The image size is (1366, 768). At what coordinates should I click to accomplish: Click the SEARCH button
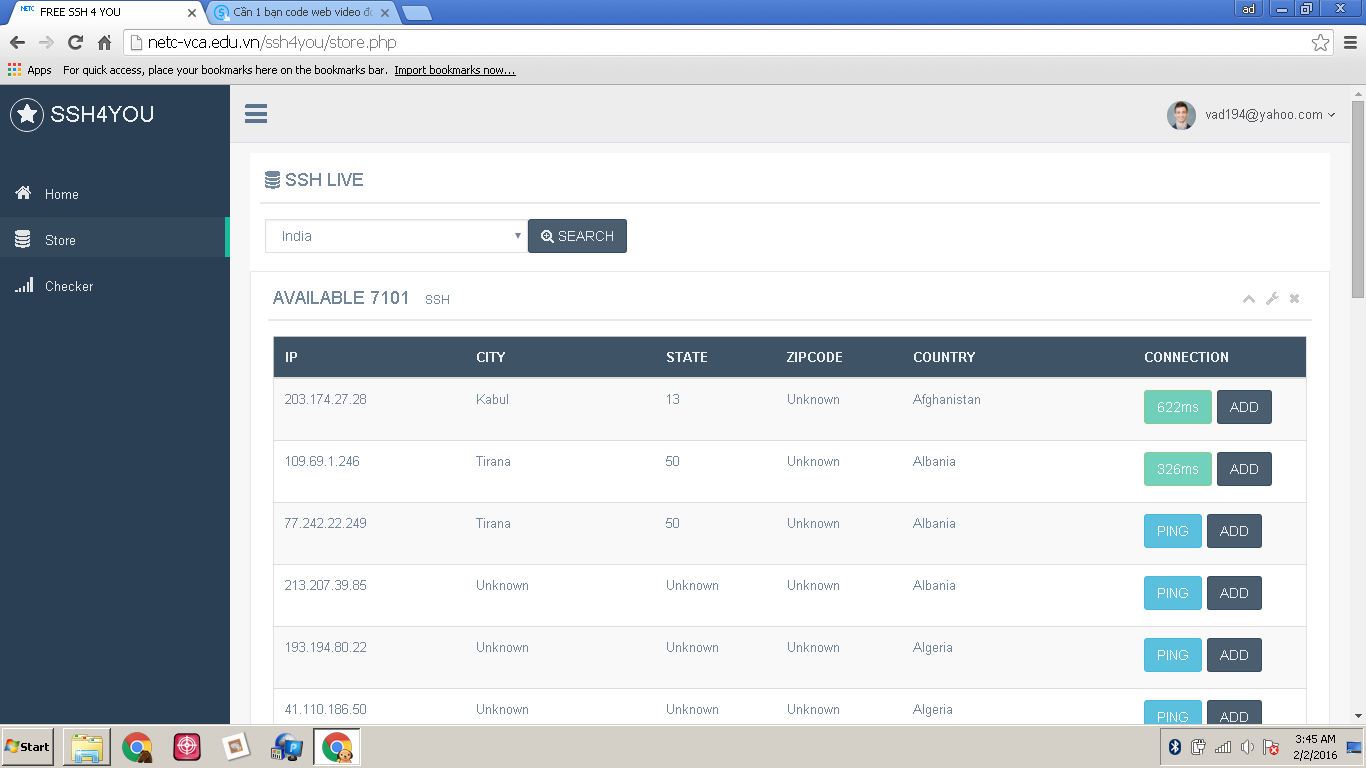click(x=577, y=236)
